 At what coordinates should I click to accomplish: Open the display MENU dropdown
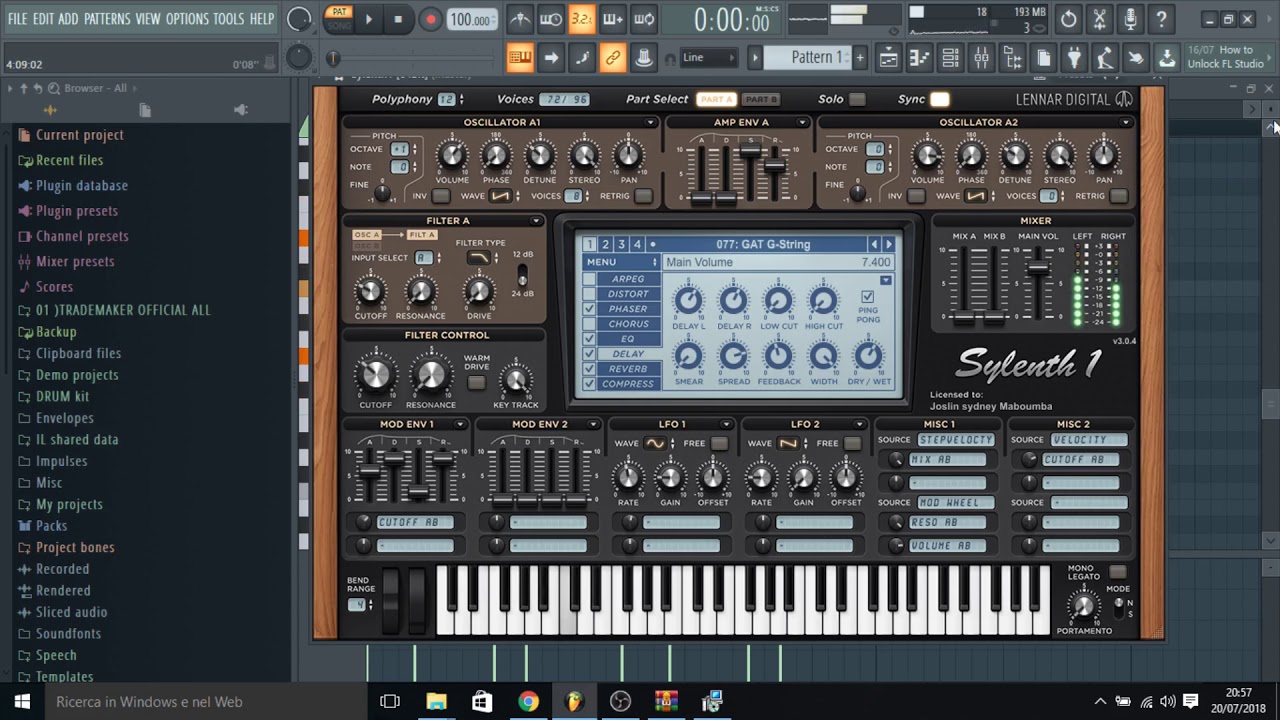pyautogui.click(x=621, y=262)
